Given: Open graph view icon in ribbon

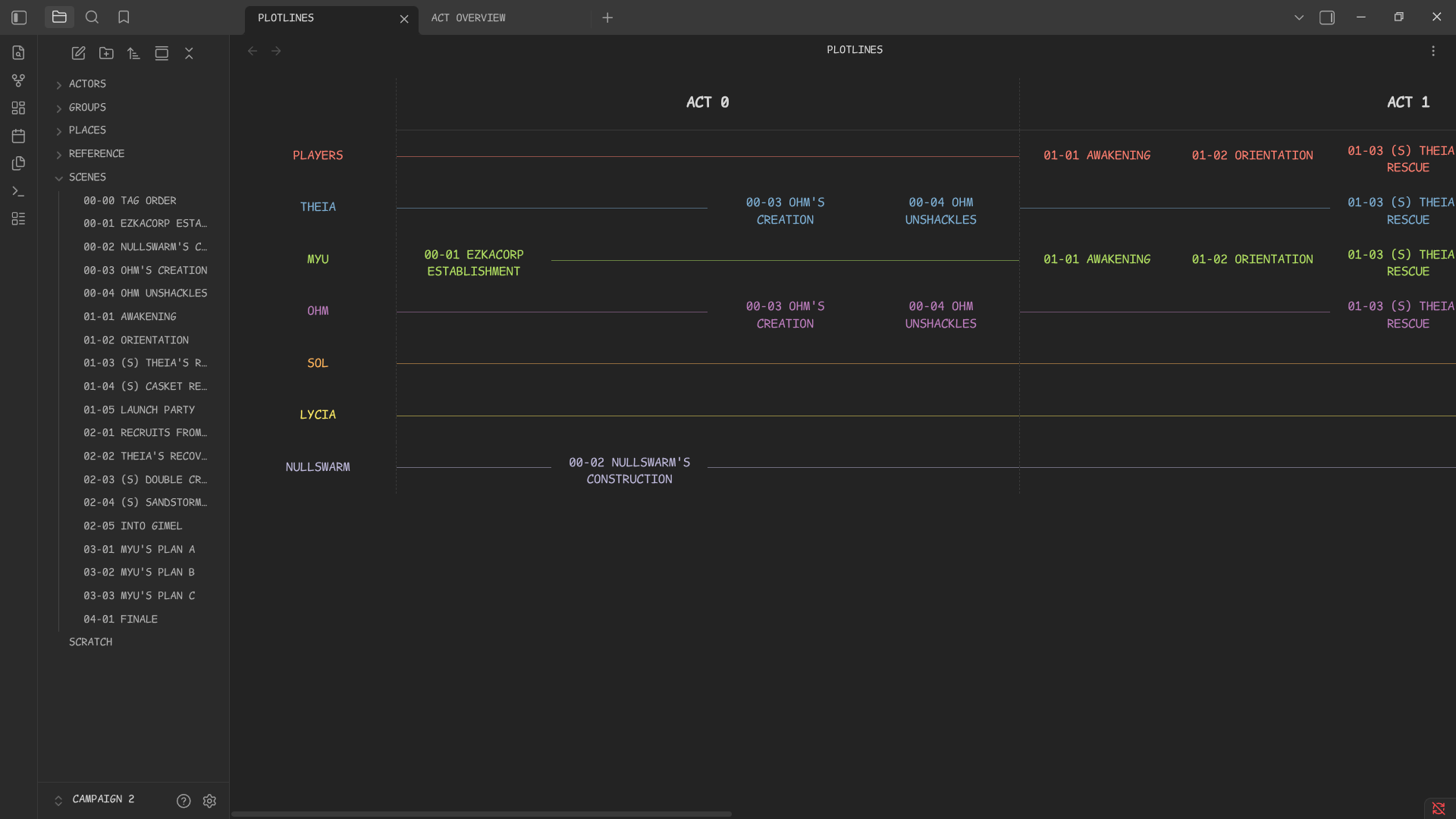Looking at the screenshot, I should [19, 80].
